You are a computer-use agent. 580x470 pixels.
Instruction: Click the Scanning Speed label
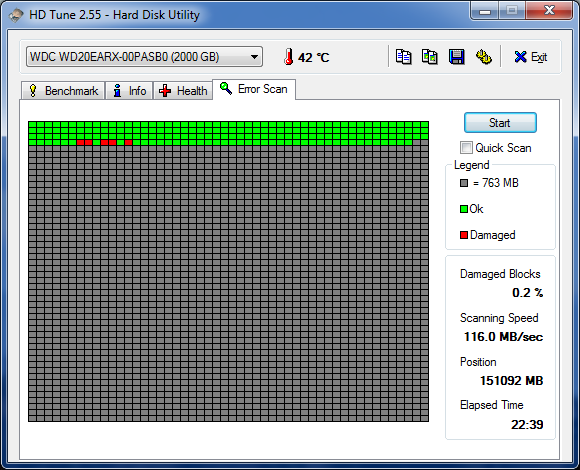[499, 318]
